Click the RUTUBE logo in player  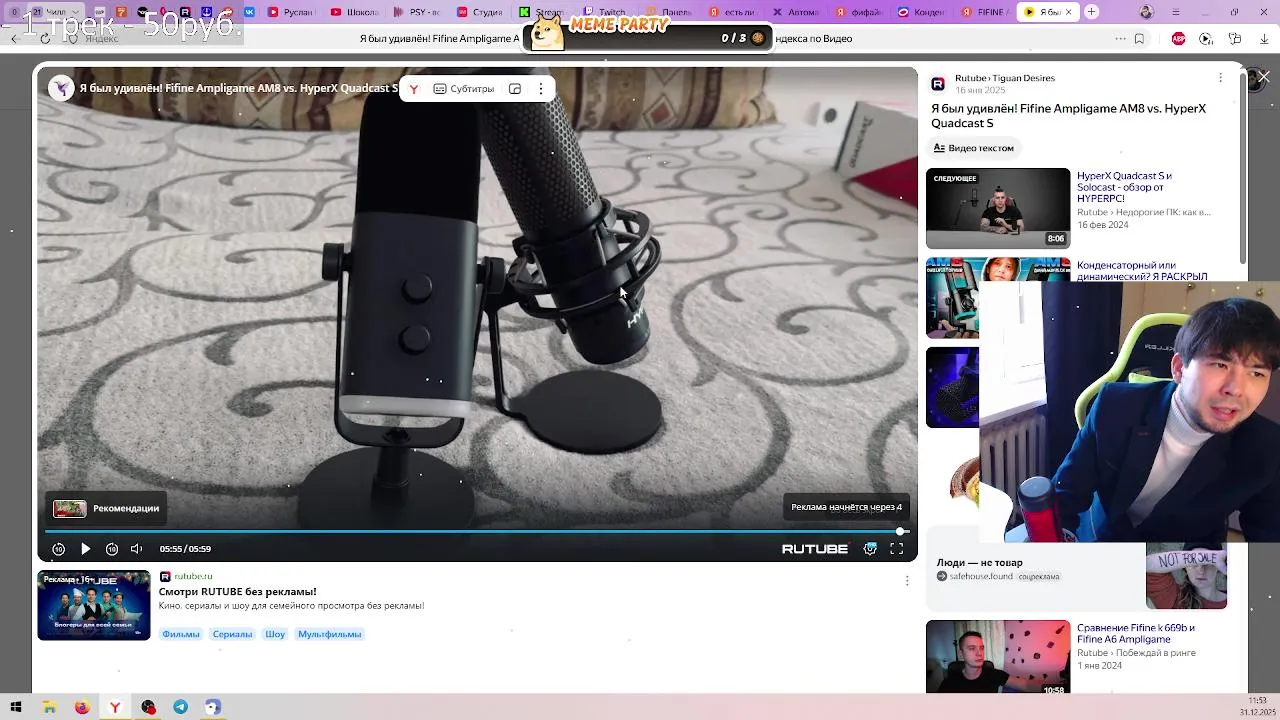[x=815, y=549]
